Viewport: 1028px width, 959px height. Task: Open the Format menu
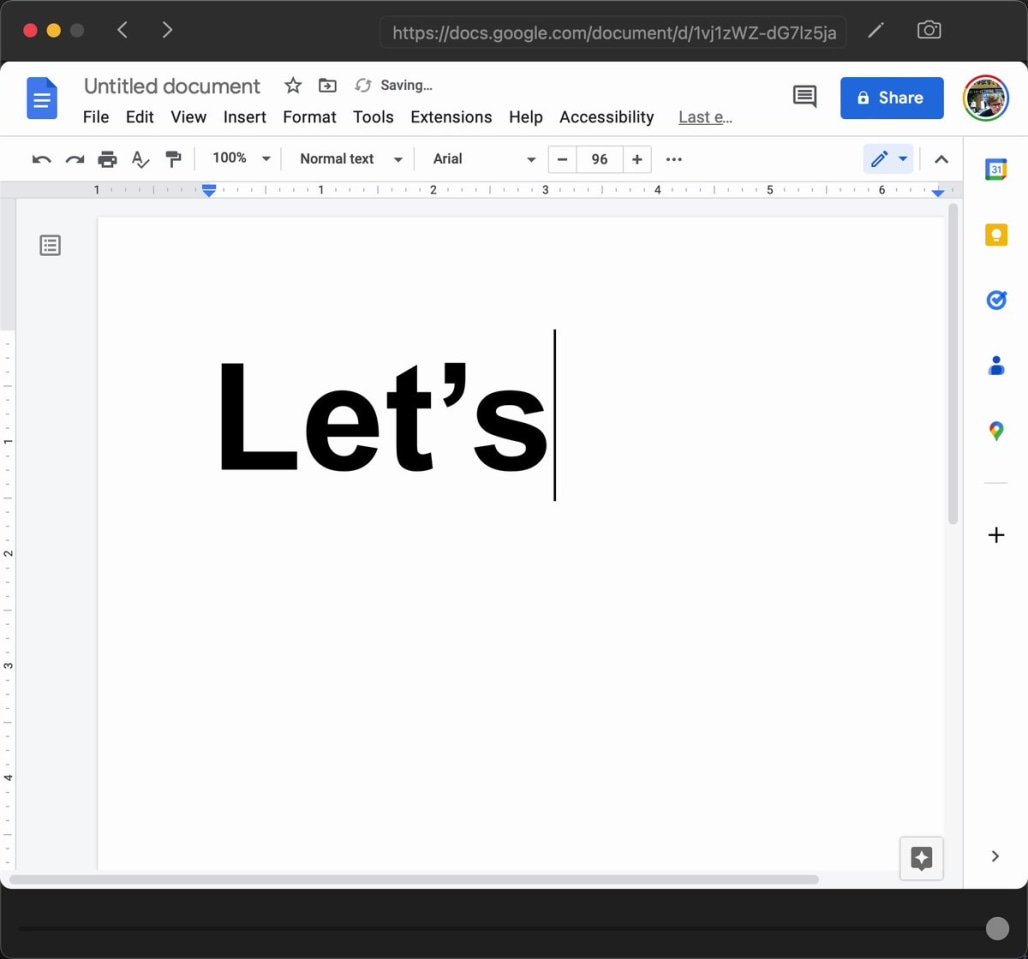pyautogui.click(x=309, y=117)
